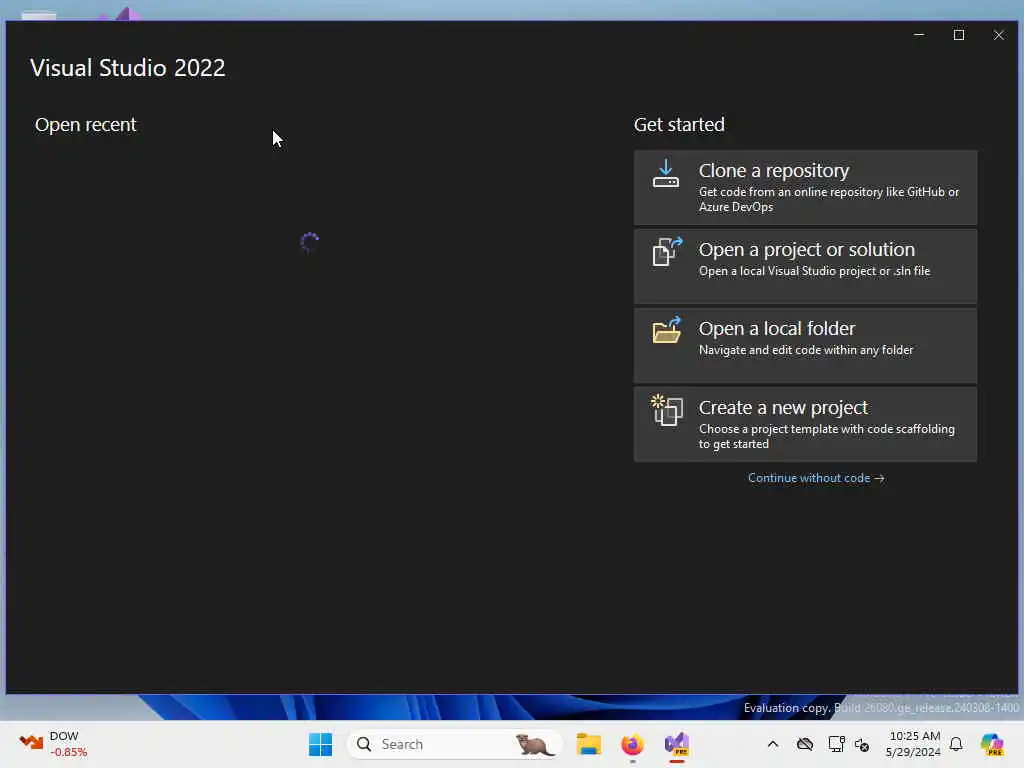Click the Visual Studio taskbar icon
Viewport: 1024px width, 768px height.
click(x=677, y=744)
